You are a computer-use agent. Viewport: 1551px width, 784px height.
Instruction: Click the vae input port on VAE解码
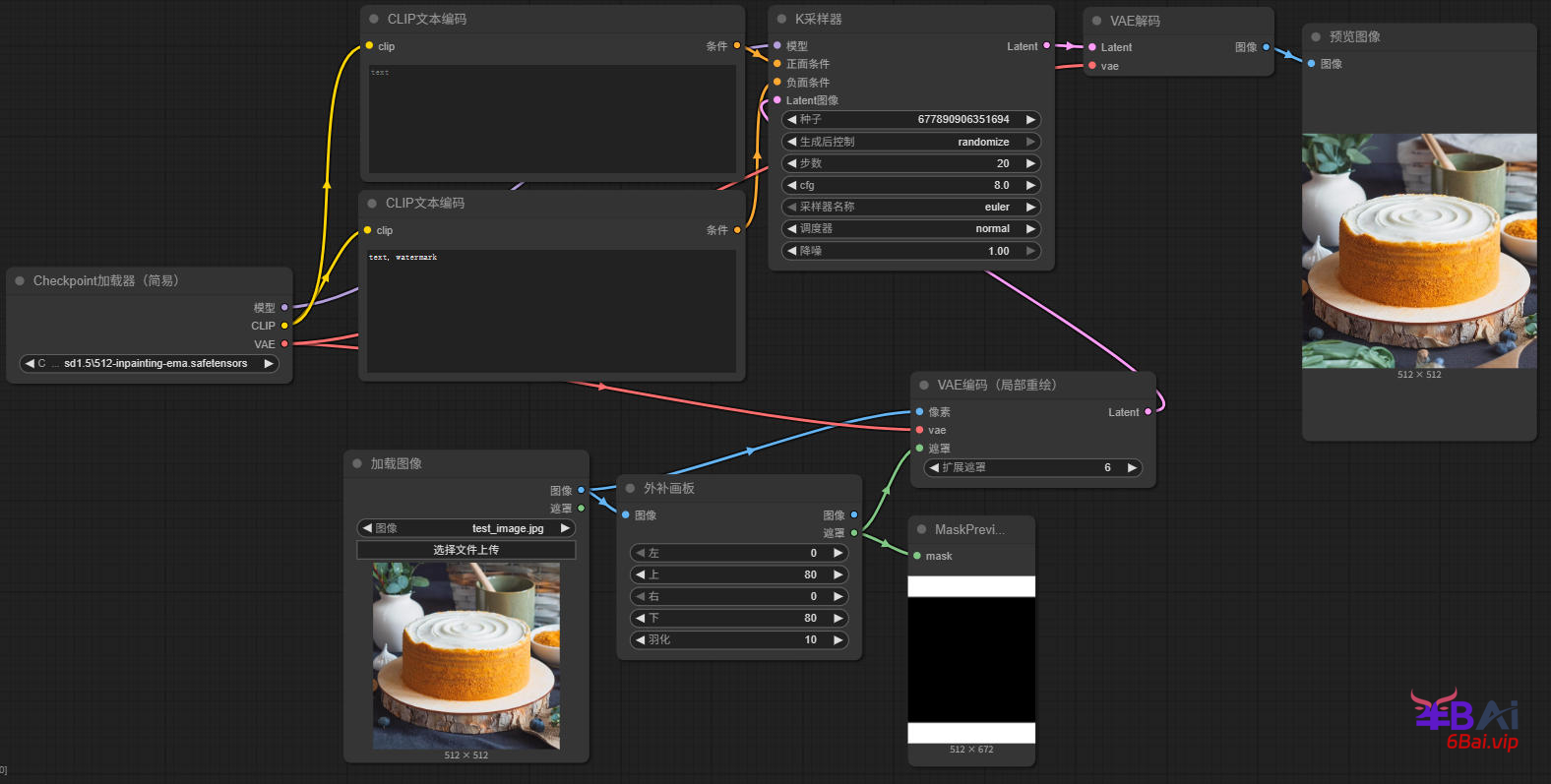(1092, 66)
